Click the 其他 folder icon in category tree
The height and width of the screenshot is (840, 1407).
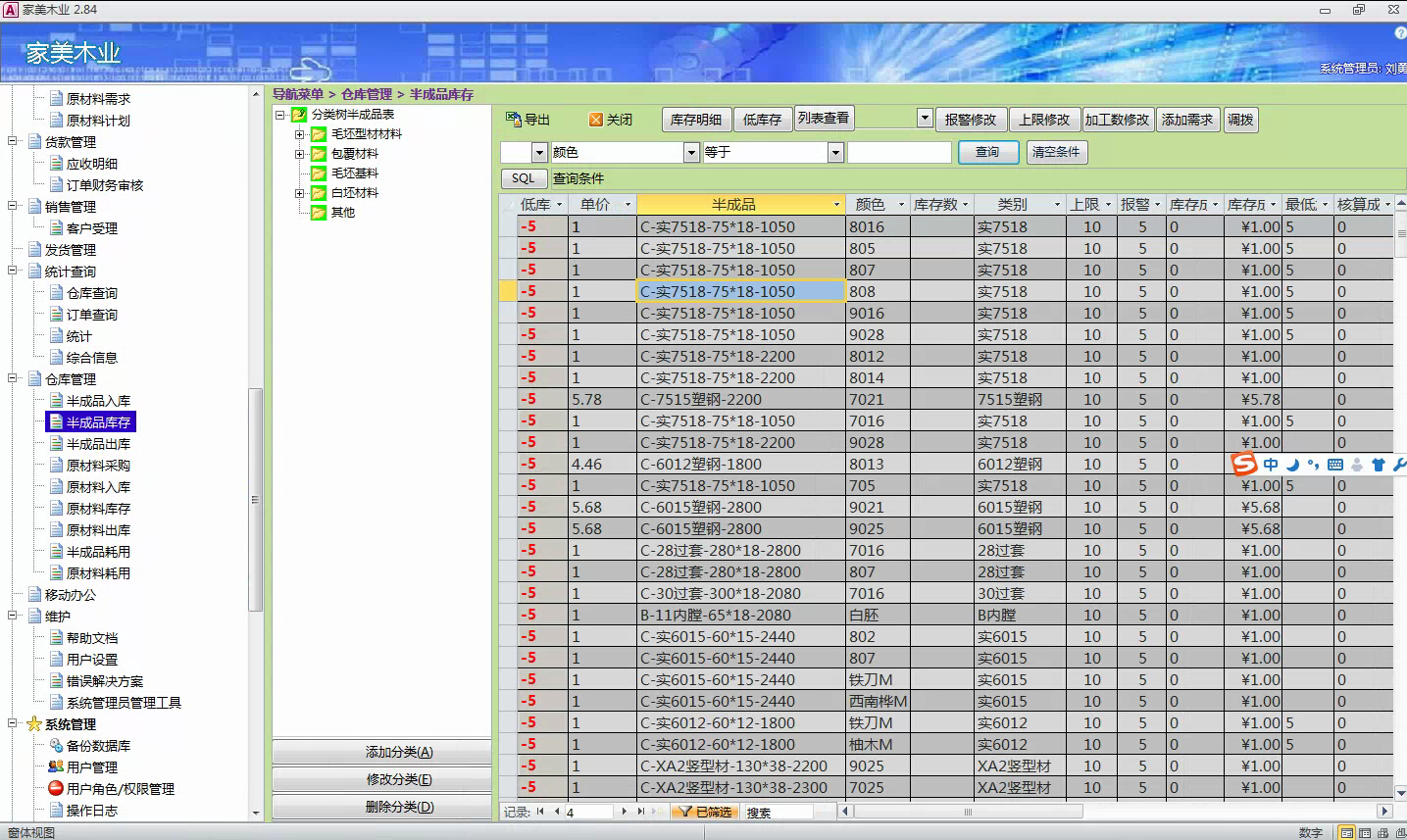319,213
